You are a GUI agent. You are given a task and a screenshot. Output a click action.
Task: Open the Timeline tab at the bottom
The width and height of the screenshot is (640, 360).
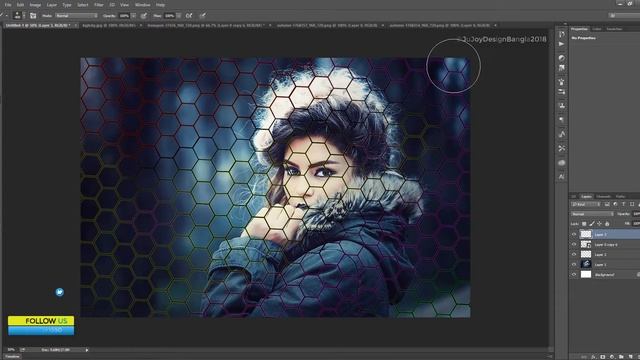pyautogui.click(x=12, y=357)
